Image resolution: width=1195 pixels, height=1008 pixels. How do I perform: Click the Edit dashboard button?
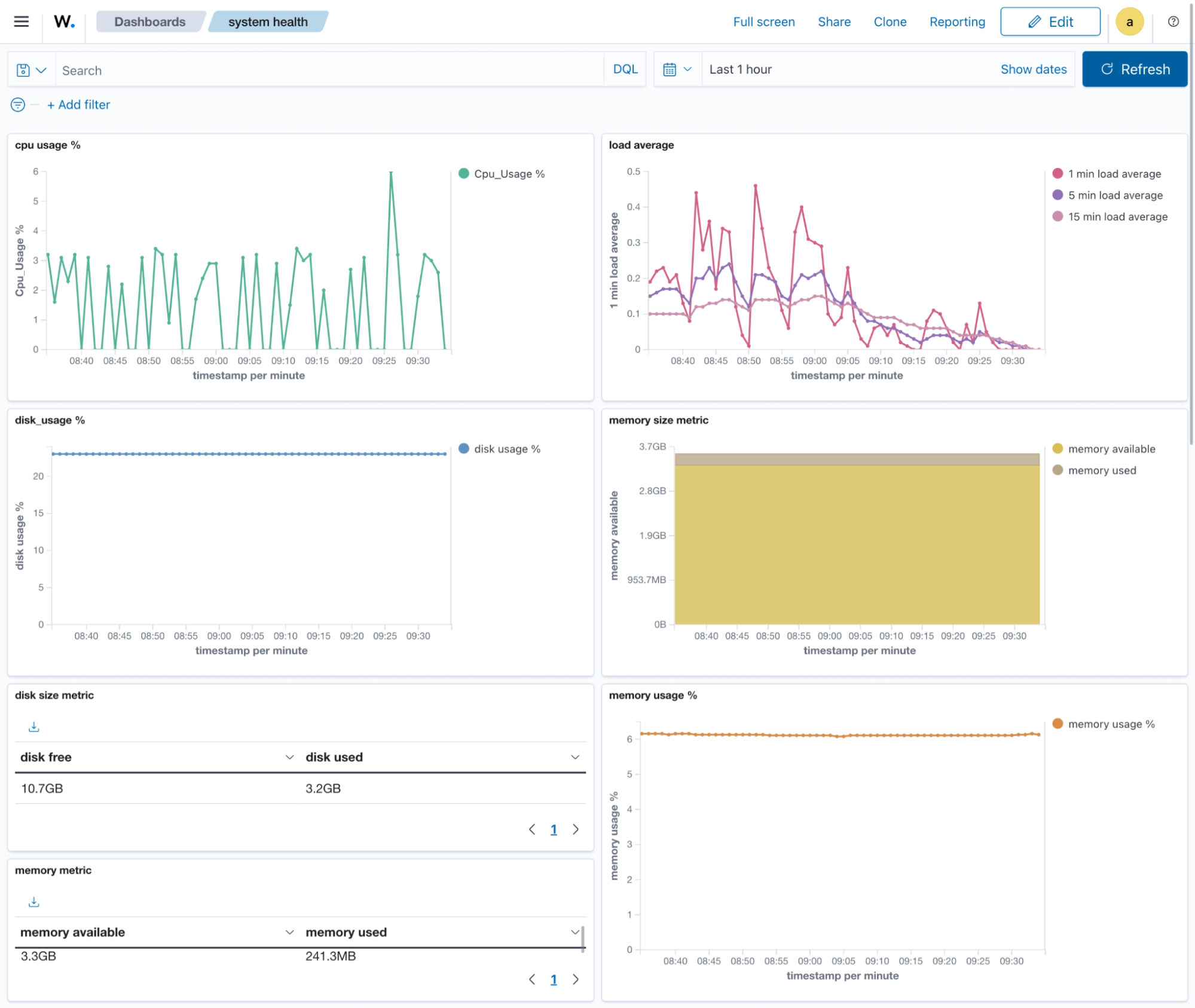1050,22
